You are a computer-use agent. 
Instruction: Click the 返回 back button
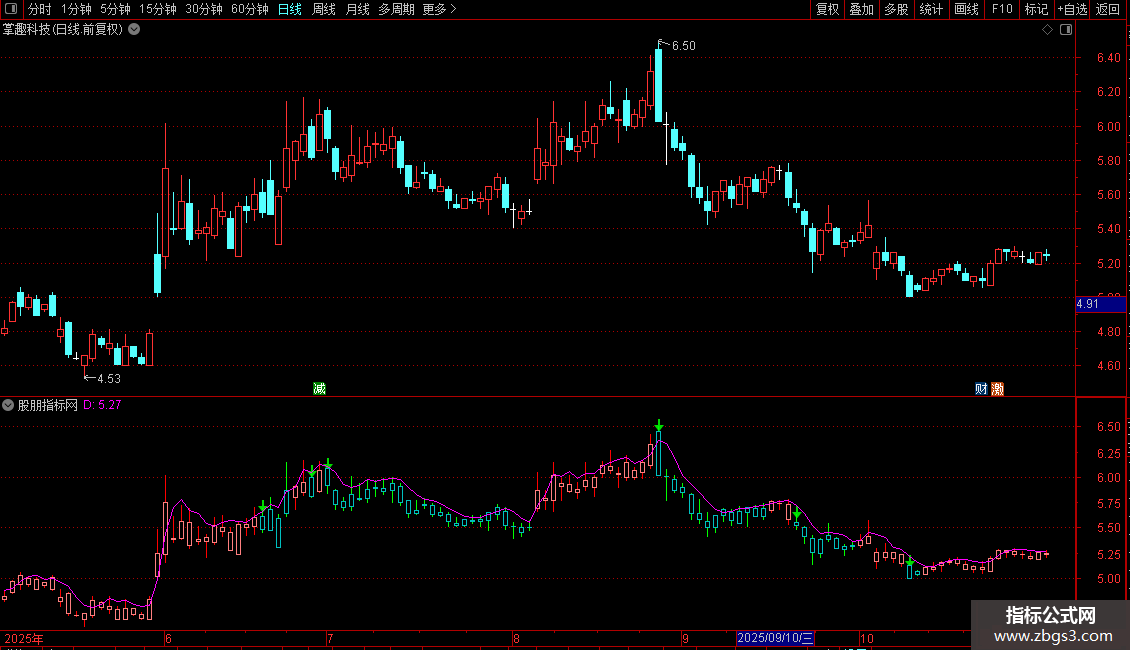pyautogui.click(x=1108, y=9)
